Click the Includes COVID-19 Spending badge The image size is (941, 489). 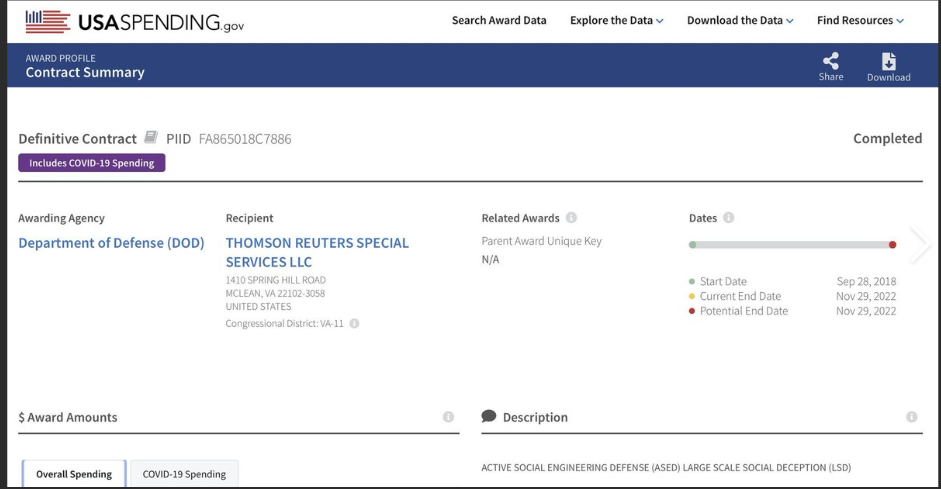[92, 163]
